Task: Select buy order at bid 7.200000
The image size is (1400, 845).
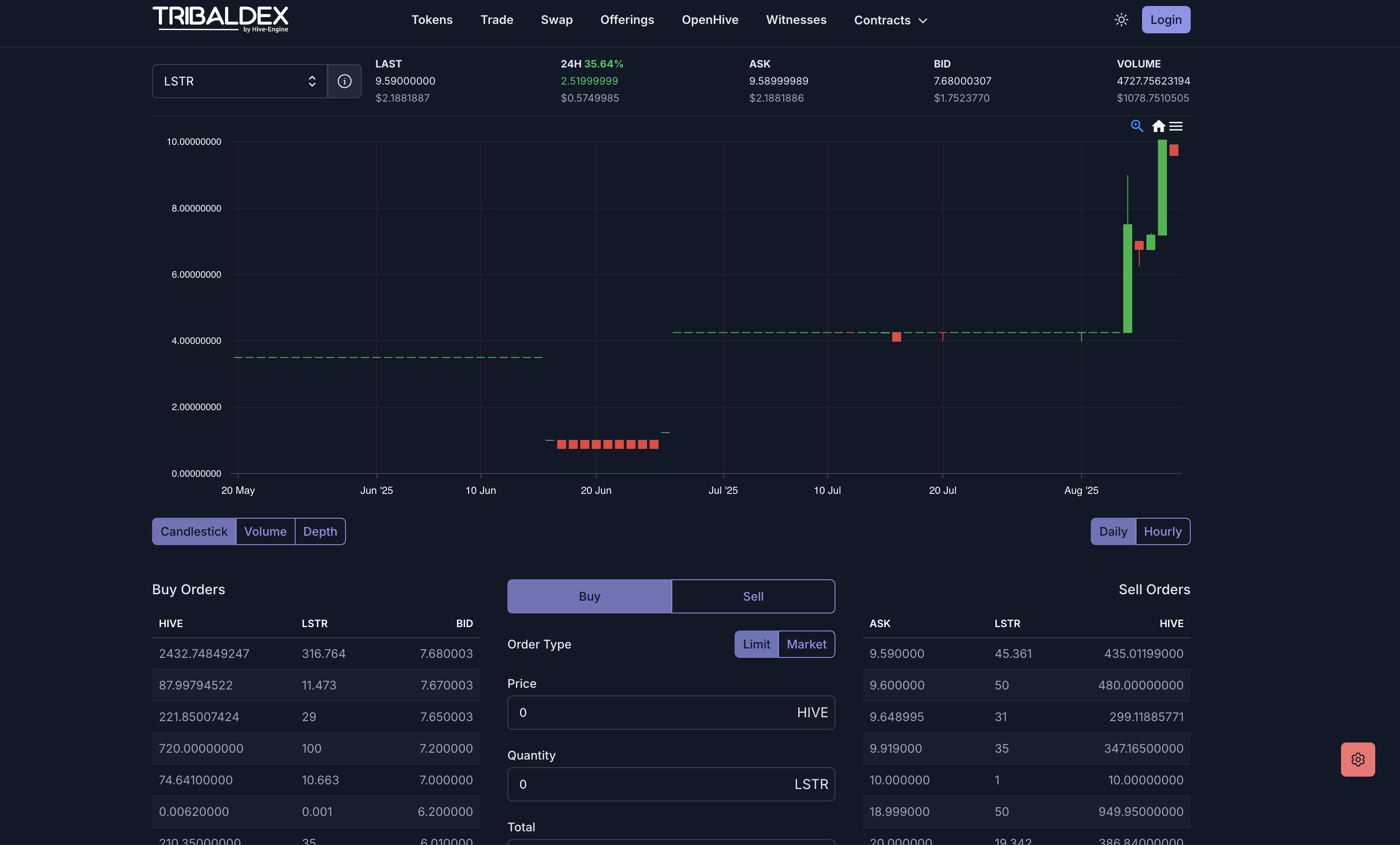Action: point(316,748)
